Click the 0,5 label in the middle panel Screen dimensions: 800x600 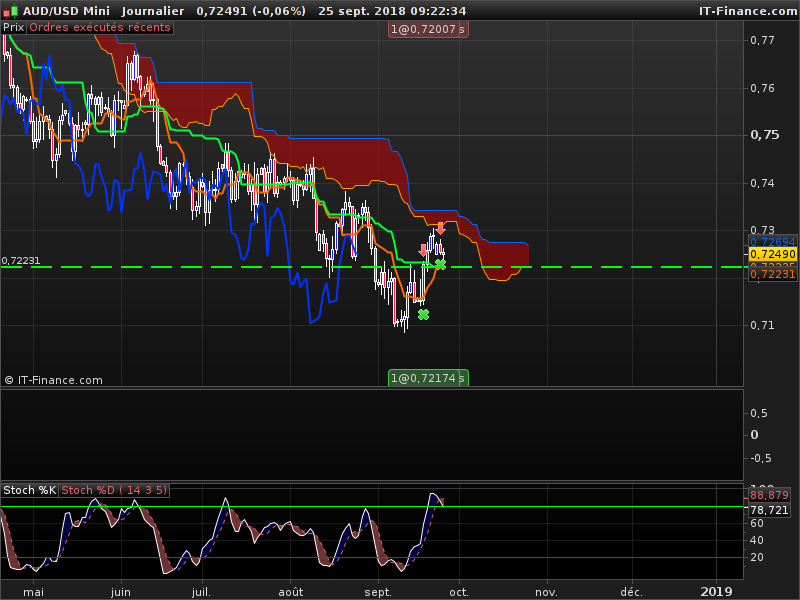(x=759, y=413)
